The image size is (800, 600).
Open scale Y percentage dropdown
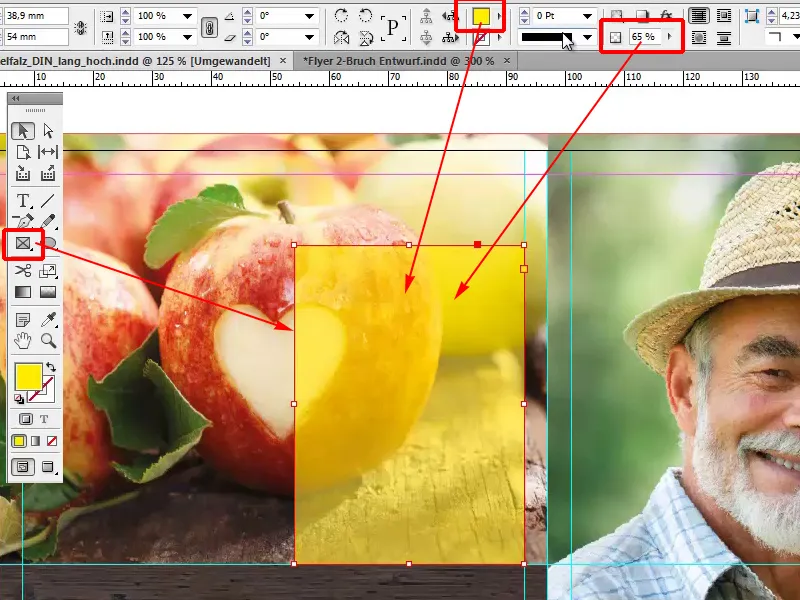point(187,37)
